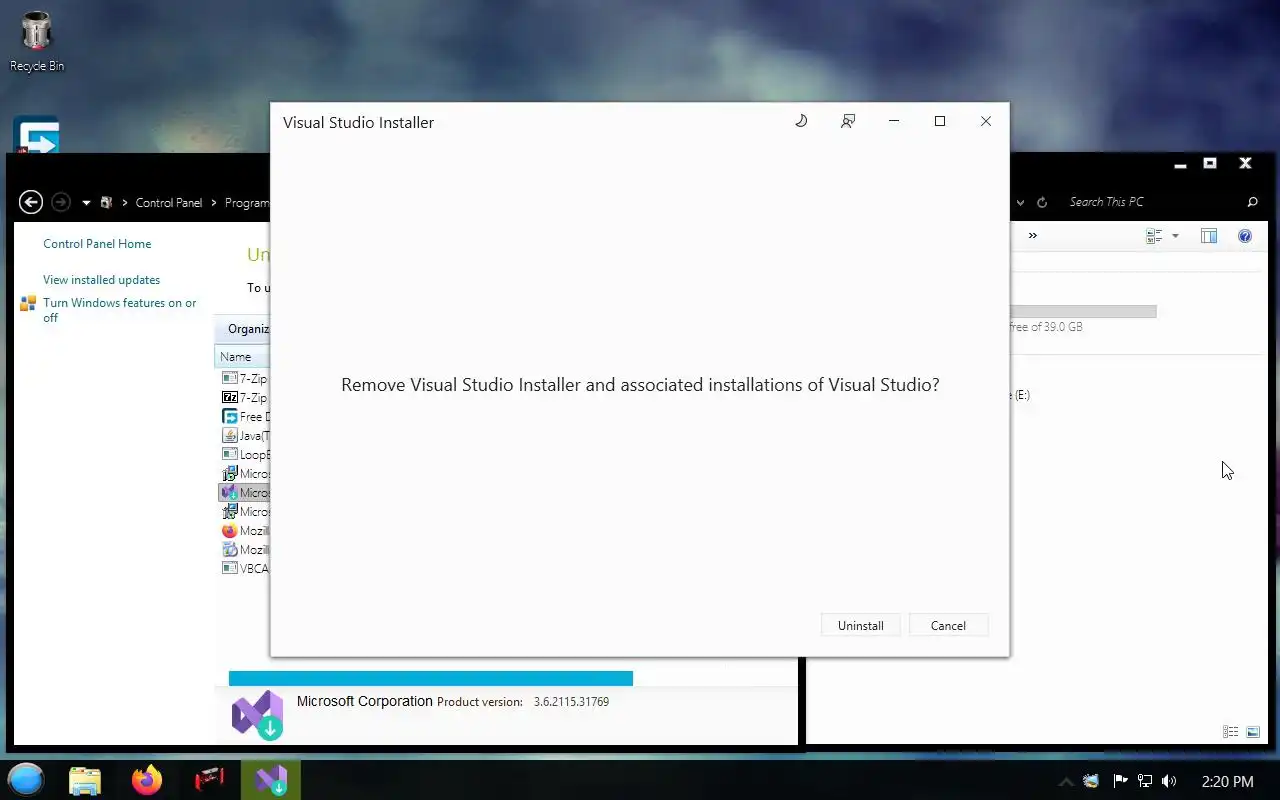This screenshot has height=800, width=1280.
Task: Toggle the preview pane in This PC
Action: click(1209, 236)
